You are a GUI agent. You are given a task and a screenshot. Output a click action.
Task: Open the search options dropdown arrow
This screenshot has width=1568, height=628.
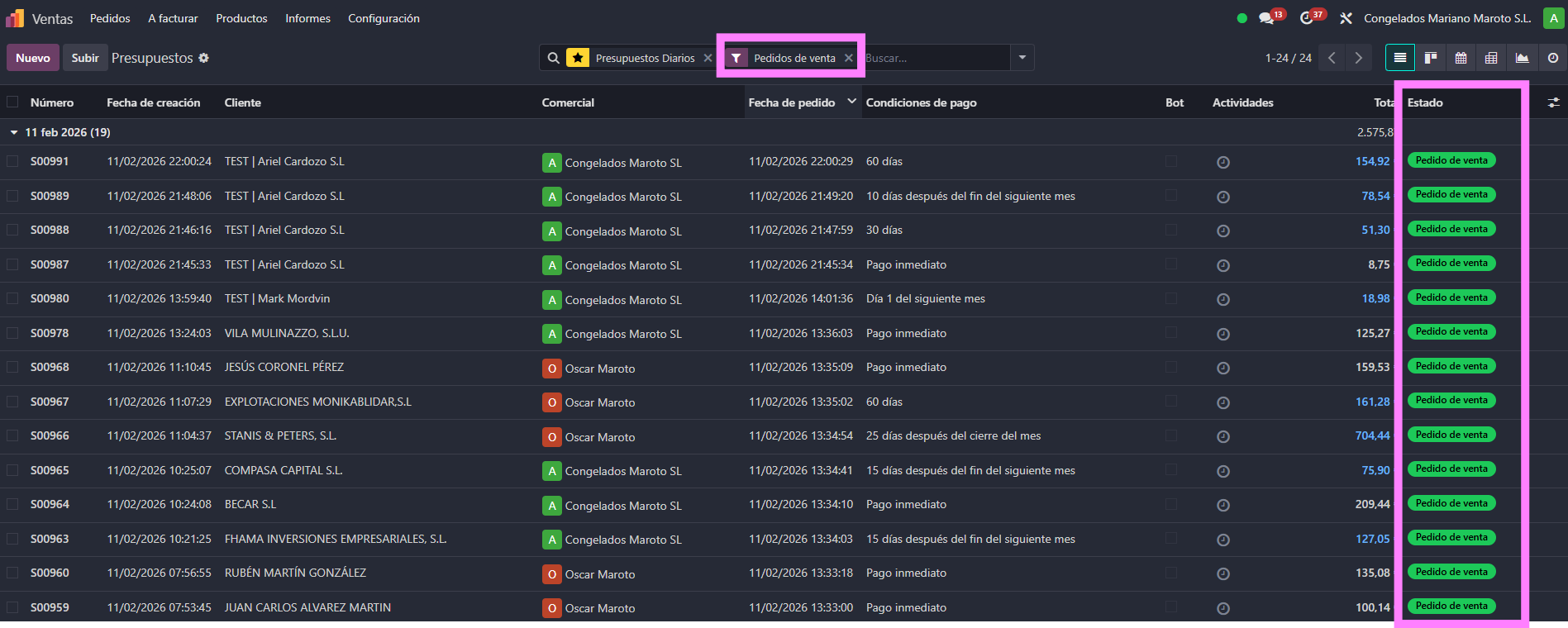pos(1022,58)
